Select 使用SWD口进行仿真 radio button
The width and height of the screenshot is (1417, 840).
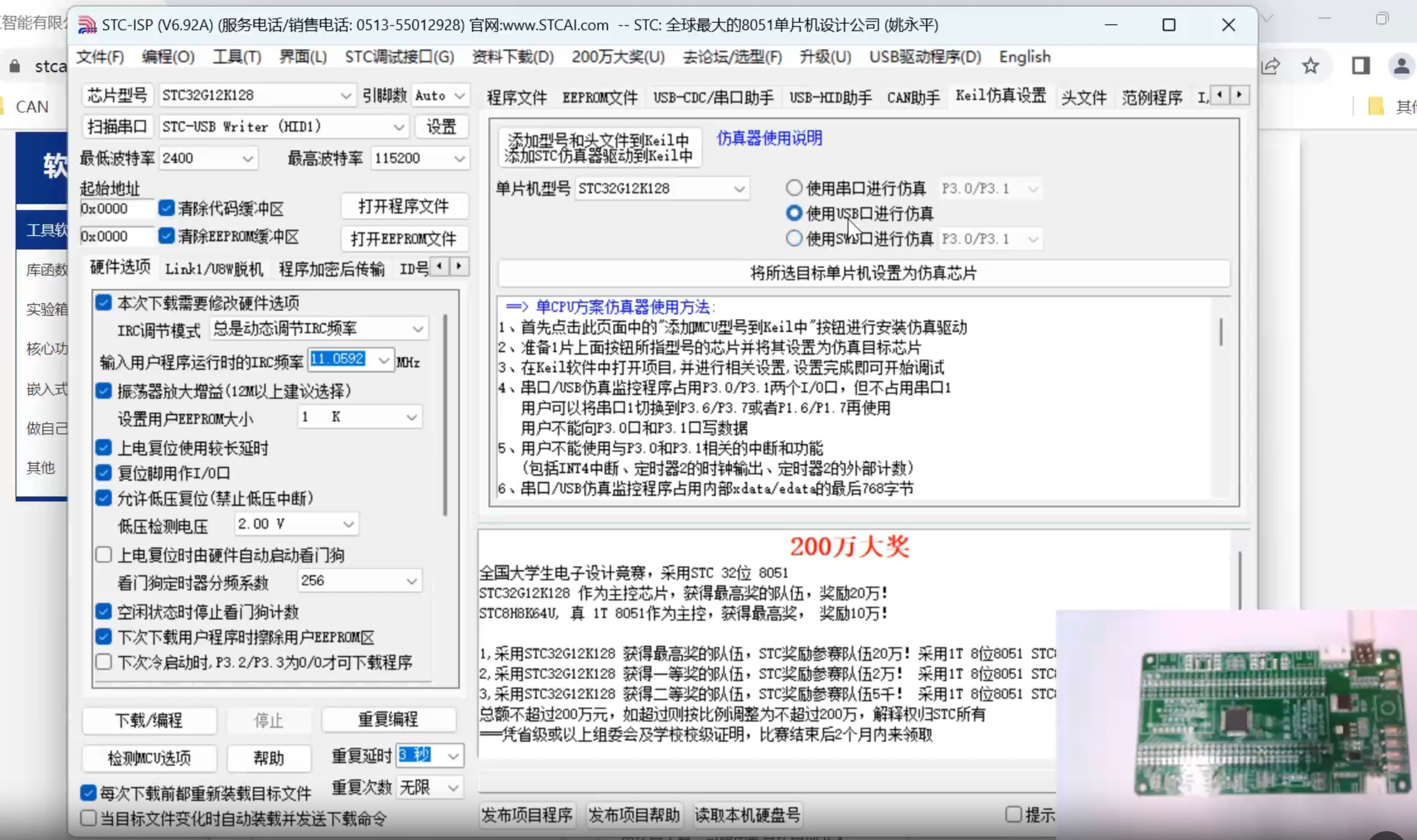pyautogui.click(x=794, y=238)
